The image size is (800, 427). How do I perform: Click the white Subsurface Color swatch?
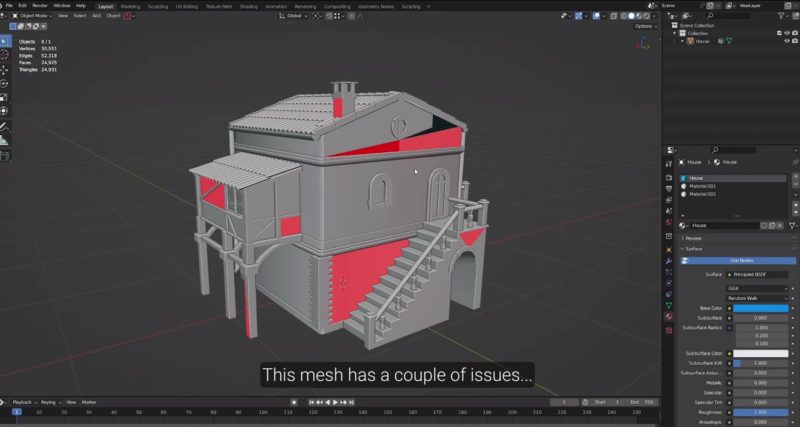pos(761,353)
